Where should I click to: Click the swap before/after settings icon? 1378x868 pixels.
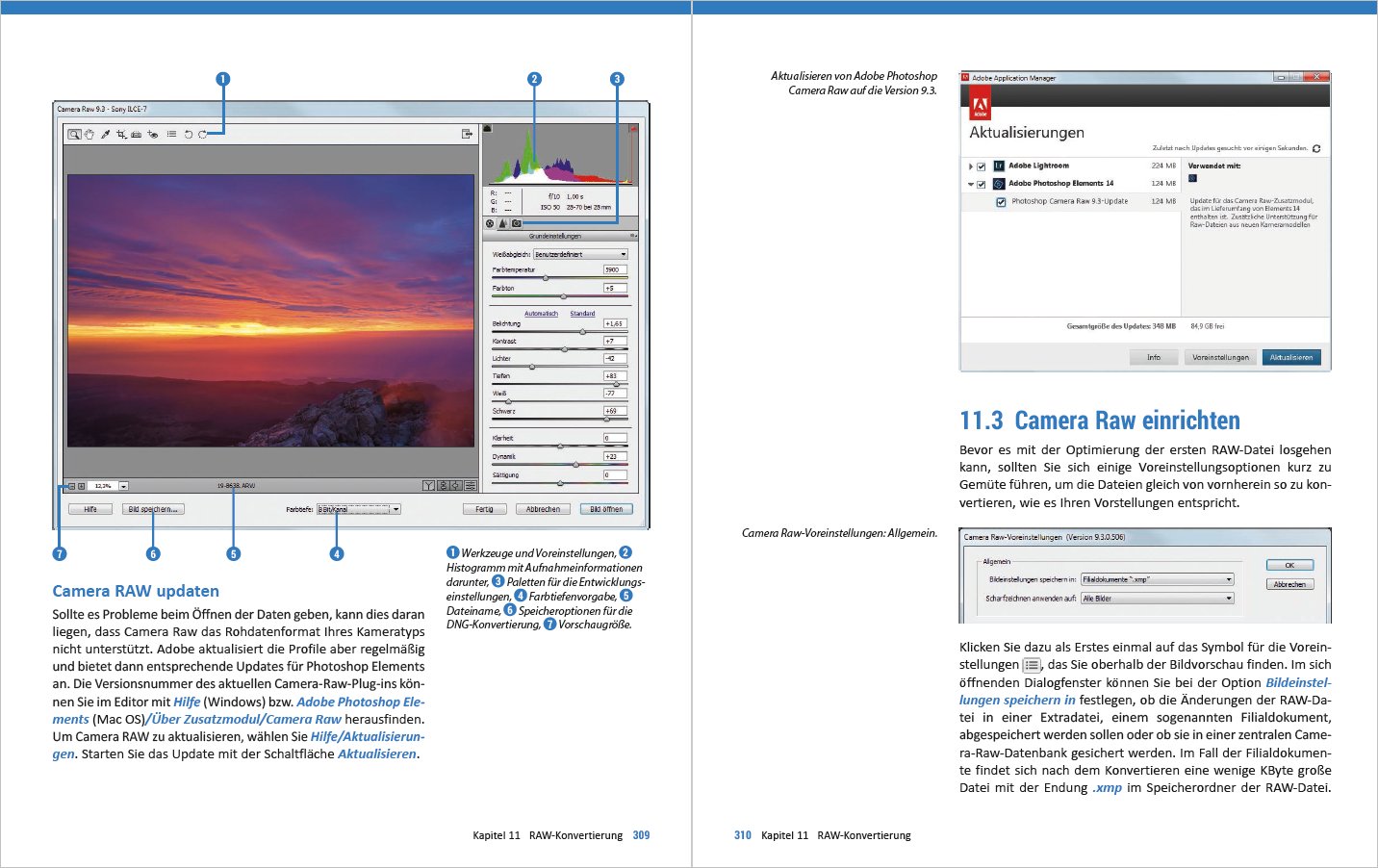click(x=443, y=486)
